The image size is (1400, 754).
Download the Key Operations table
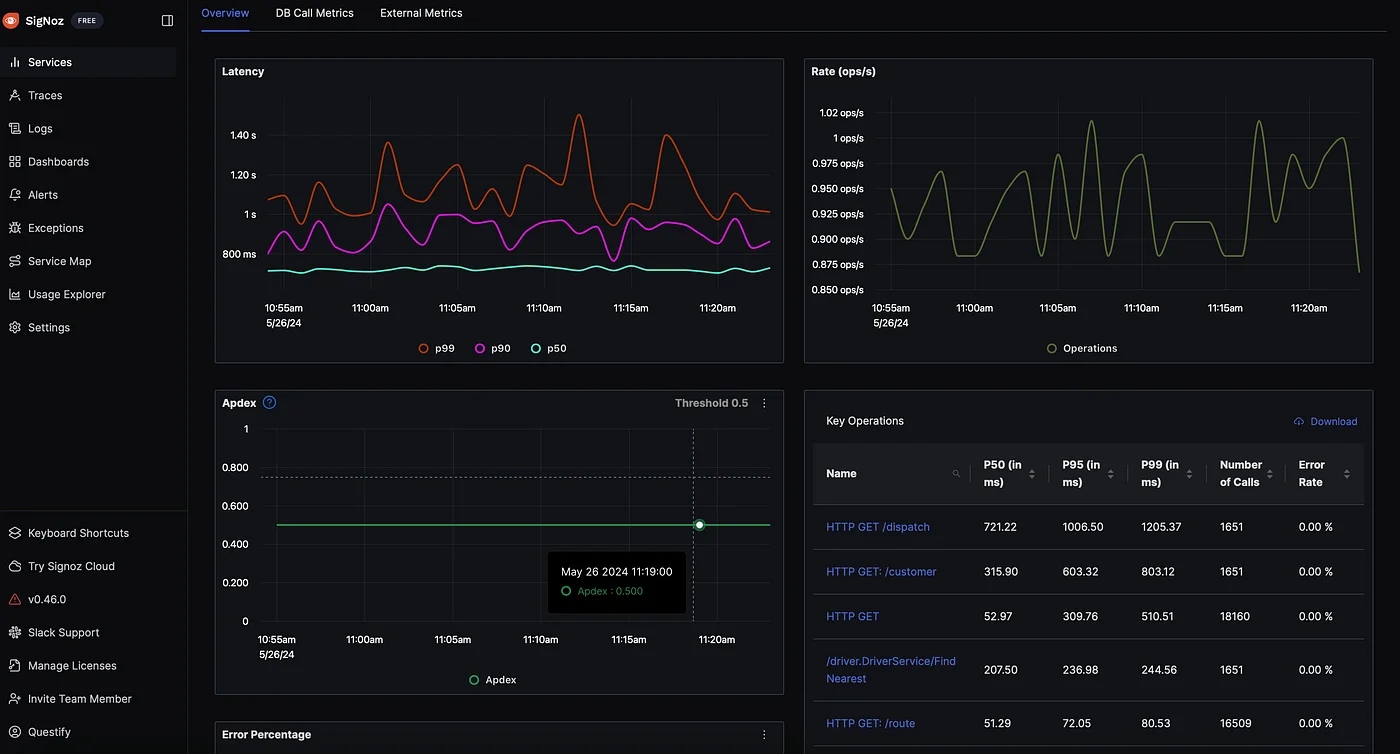click(x=1325, y=421)
